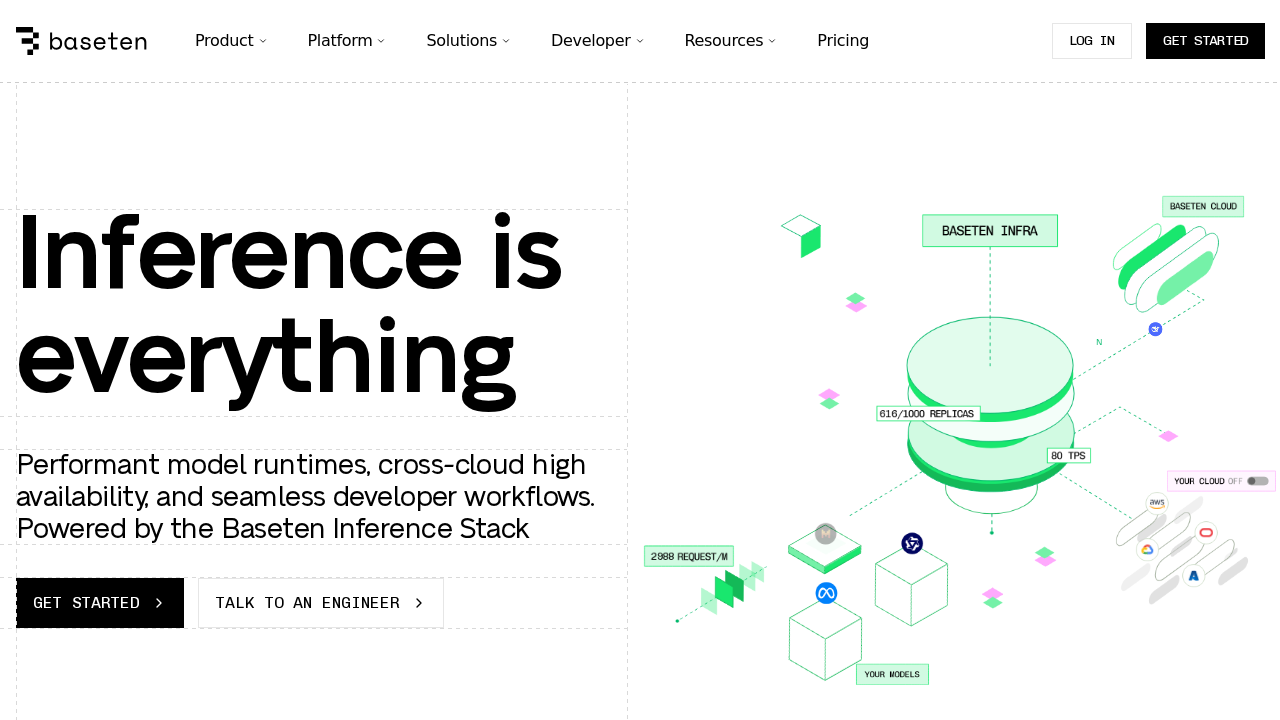Open the Resources menu

(730, 41)
